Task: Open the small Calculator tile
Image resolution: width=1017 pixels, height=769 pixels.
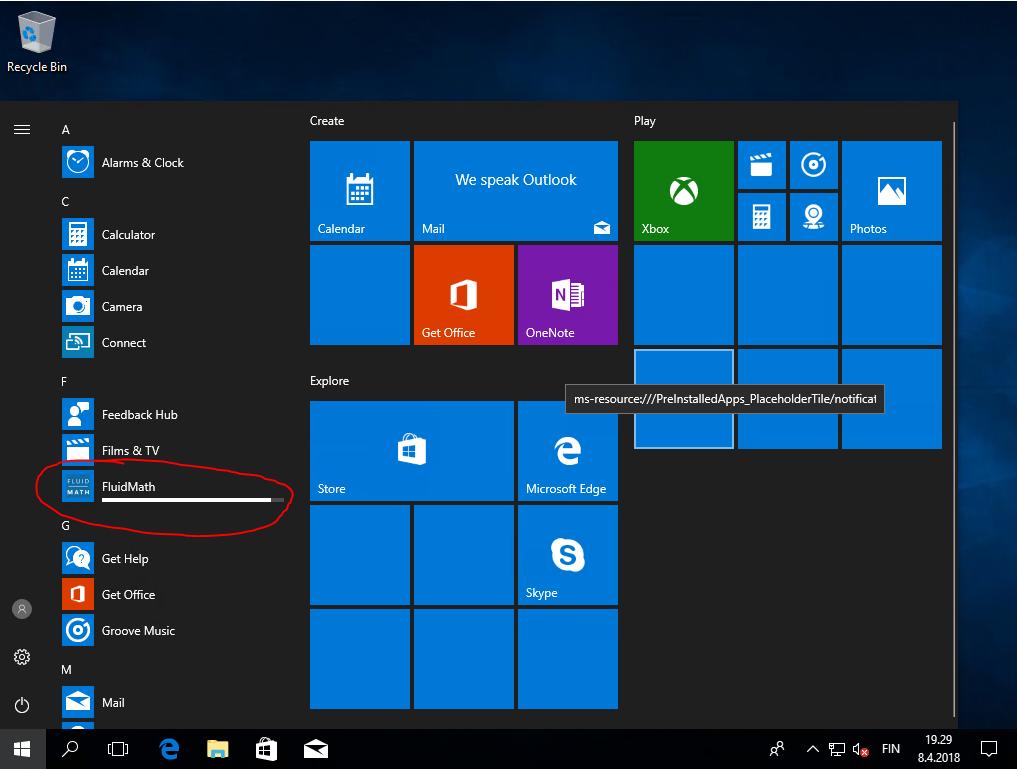Action: click(x=761, y=217)
